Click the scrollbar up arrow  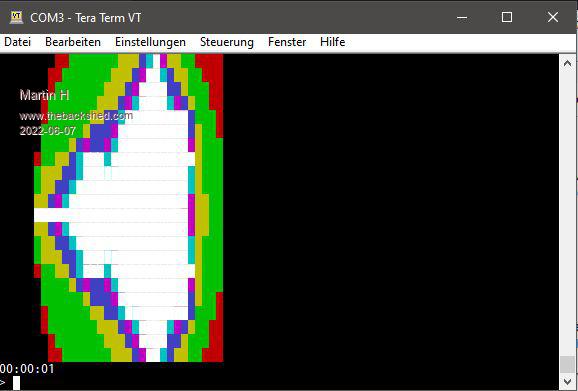[x=567, y=63]
